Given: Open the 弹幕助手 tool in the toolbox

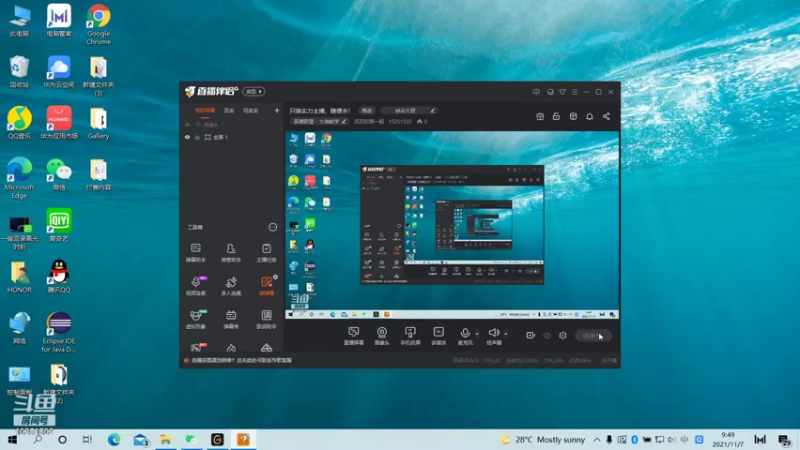Looking at the screenshot, I should [195, 253].
